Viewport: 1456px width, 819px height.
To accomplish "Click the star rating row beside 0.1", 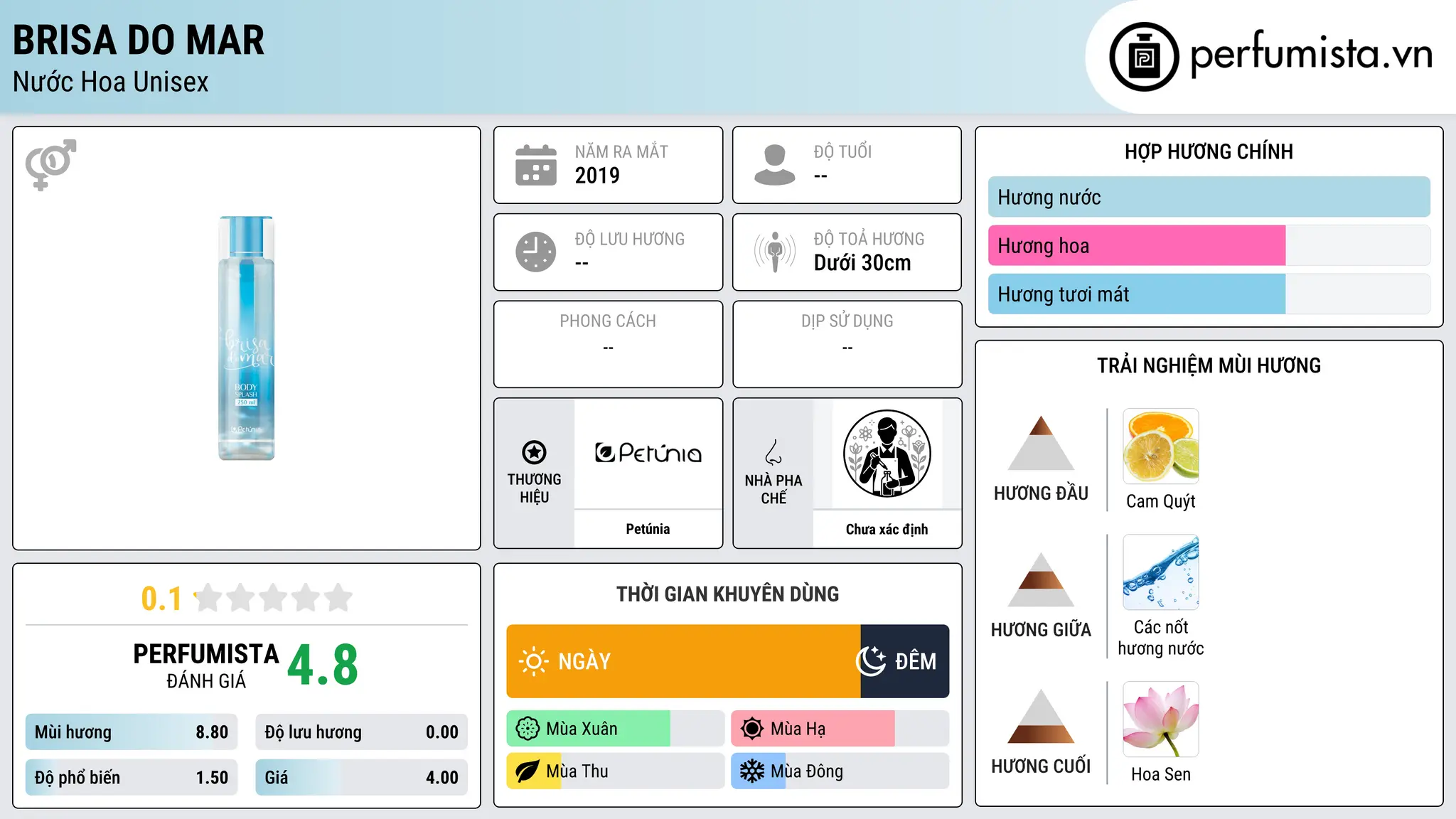I will coord(273,598).
